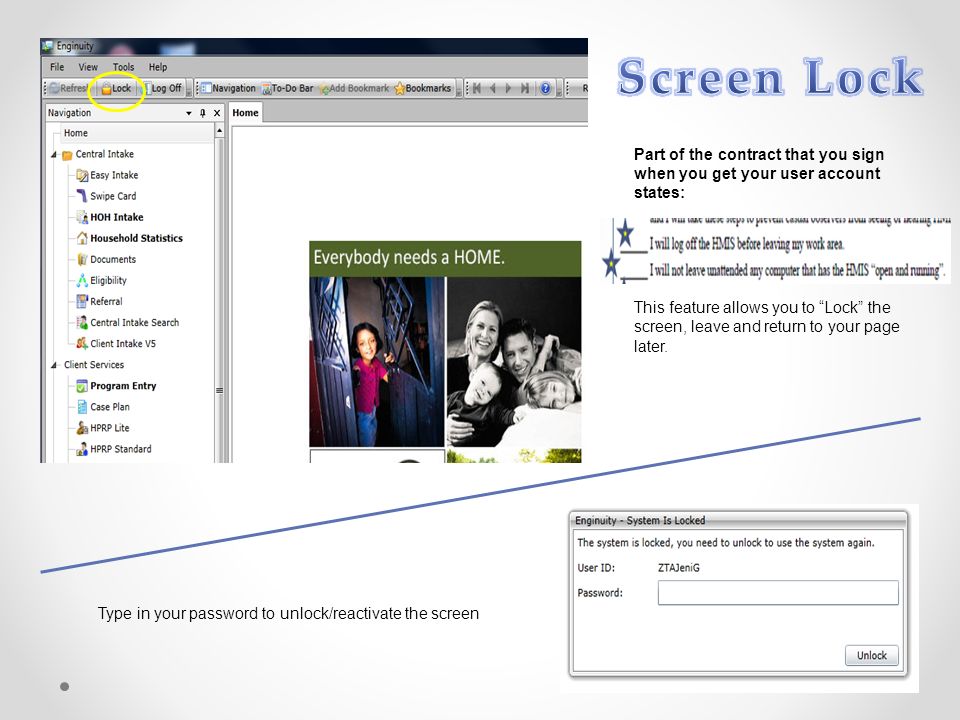Image resolution: width=960 pixels, height=720 pixels.
Task: Go to first record arrow icon
Action: click(476, 88)
